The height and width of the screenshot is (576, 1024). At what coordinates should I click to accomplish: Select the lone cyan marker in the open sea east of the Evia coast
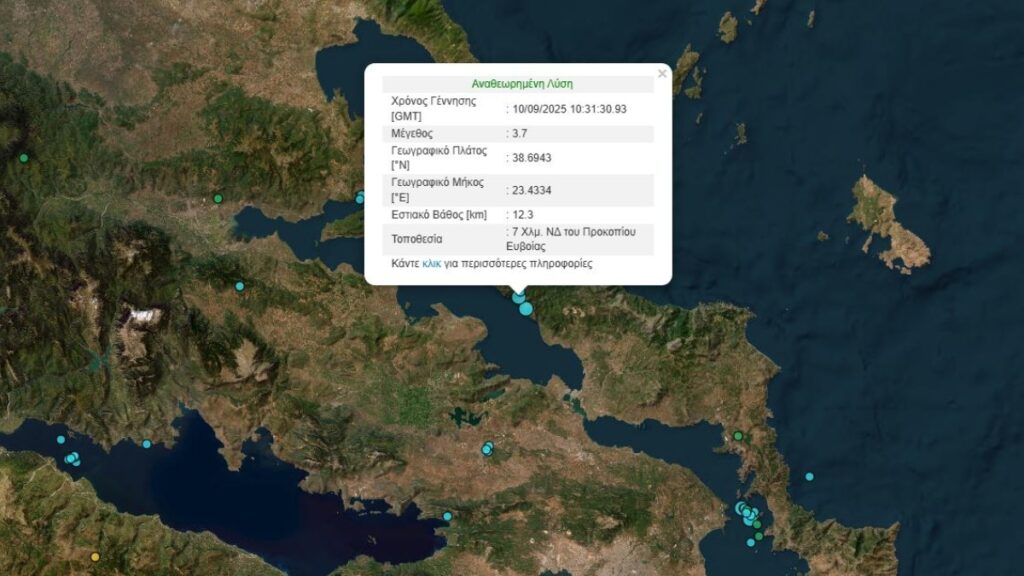pyautogui.click(x=809, y=477)
